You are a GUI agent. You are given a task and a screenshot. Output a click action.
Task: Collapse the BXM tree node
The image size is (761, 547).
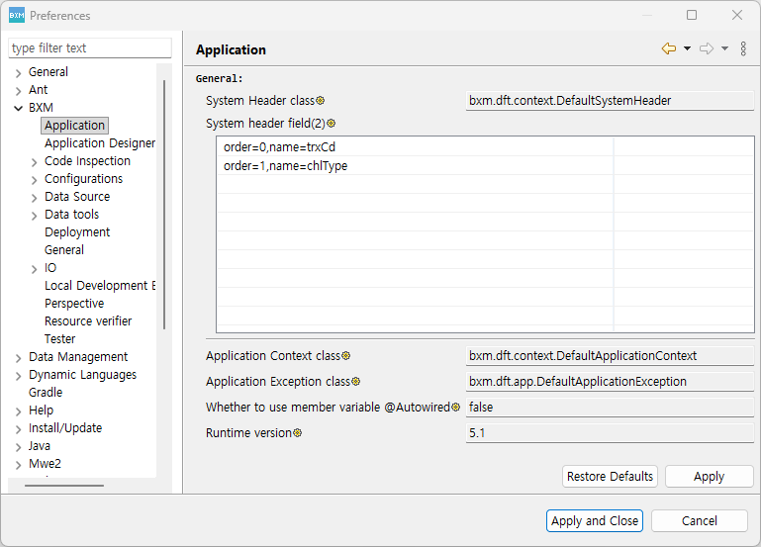pos(18,108)
